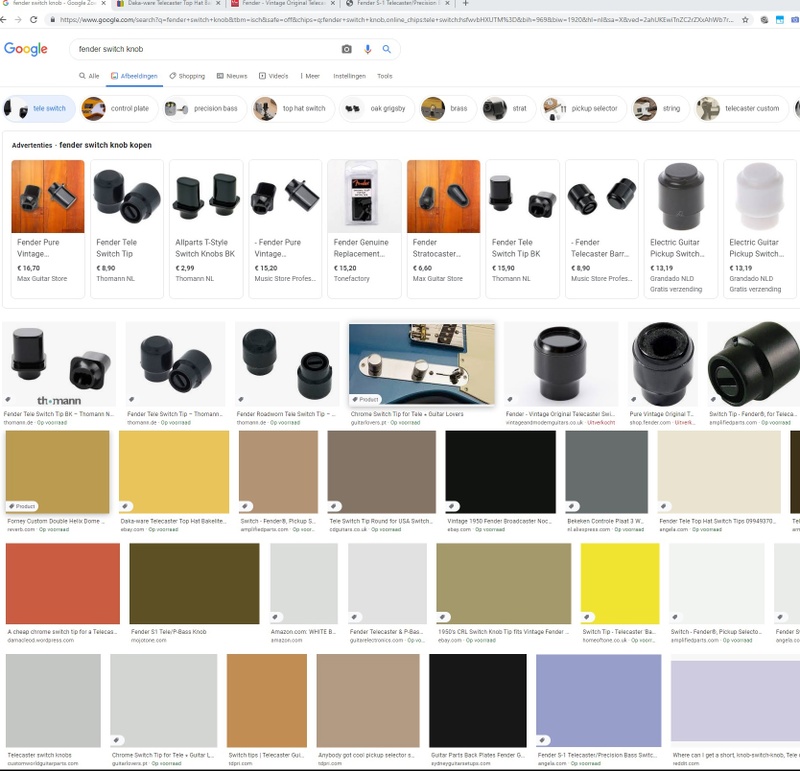Screen dimensions: 800x771
Task: Open the Tools filter options
Action: pos(385,76)
